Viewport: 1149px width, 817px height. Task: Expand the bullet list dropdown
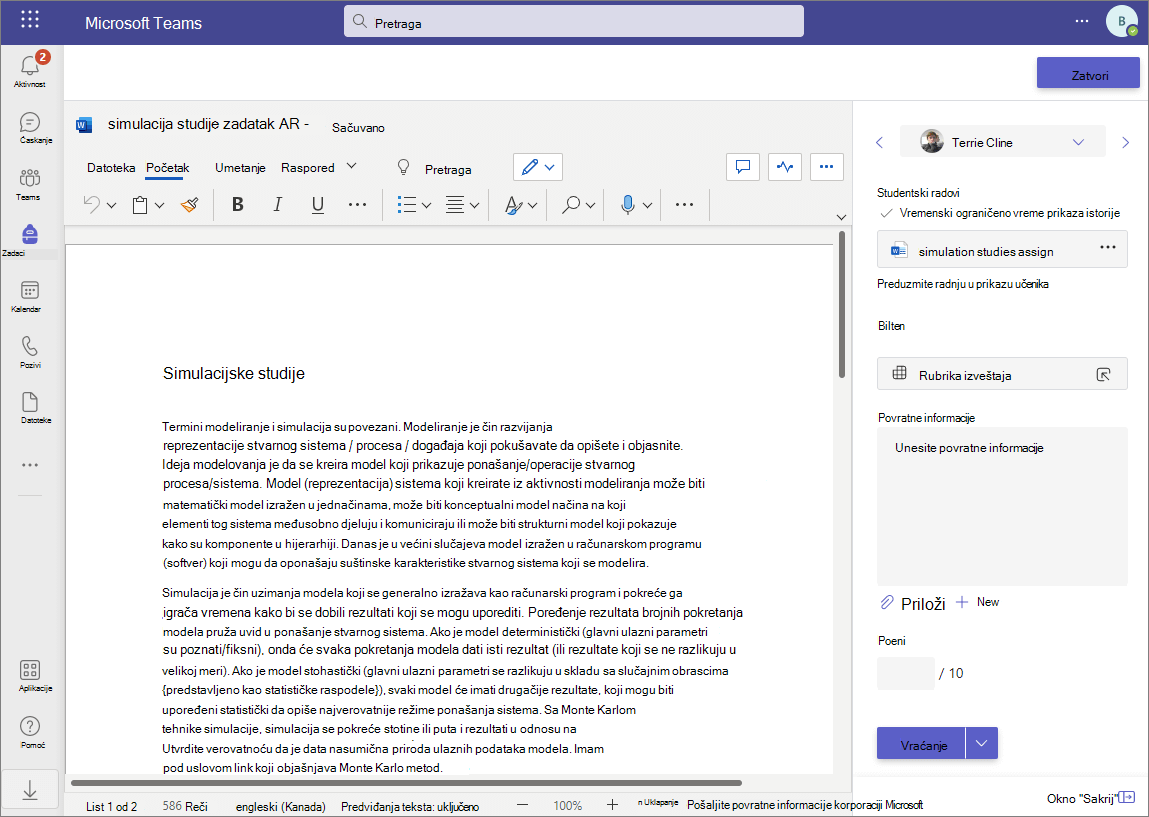click(426, 205)
